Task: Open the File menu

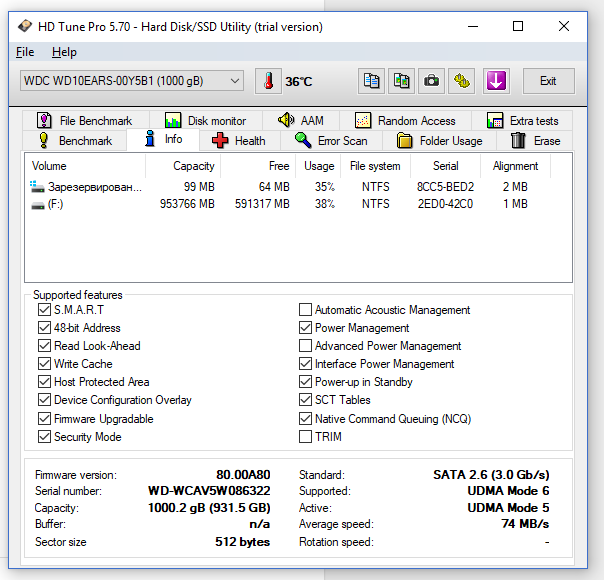Action: 25,52
